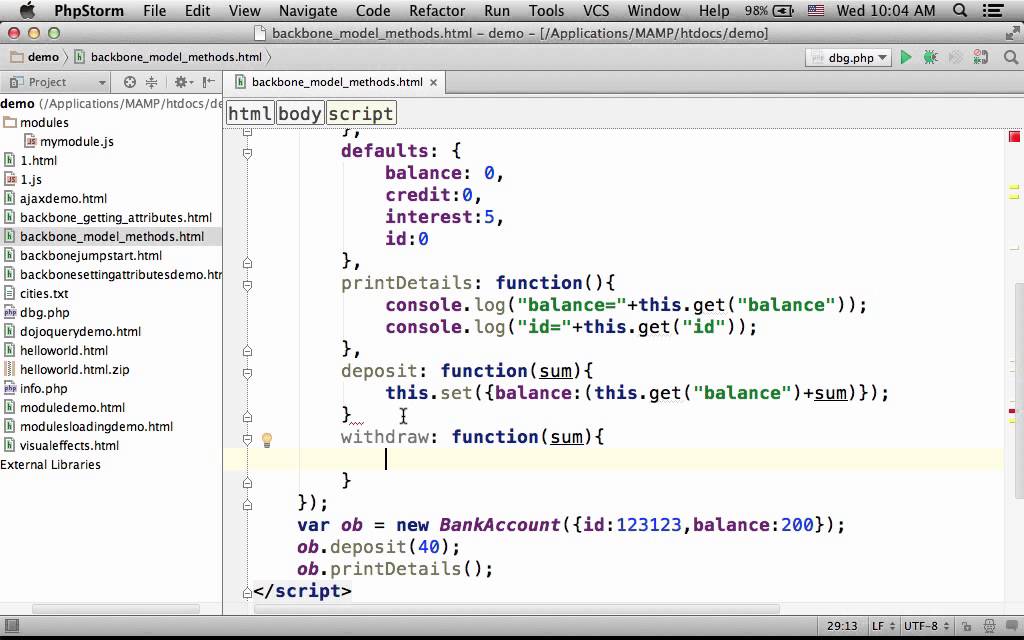Hide the Project tool window with the arrow icon
The height and width of the screenshot is (640, 1024).
click(208, 82)
